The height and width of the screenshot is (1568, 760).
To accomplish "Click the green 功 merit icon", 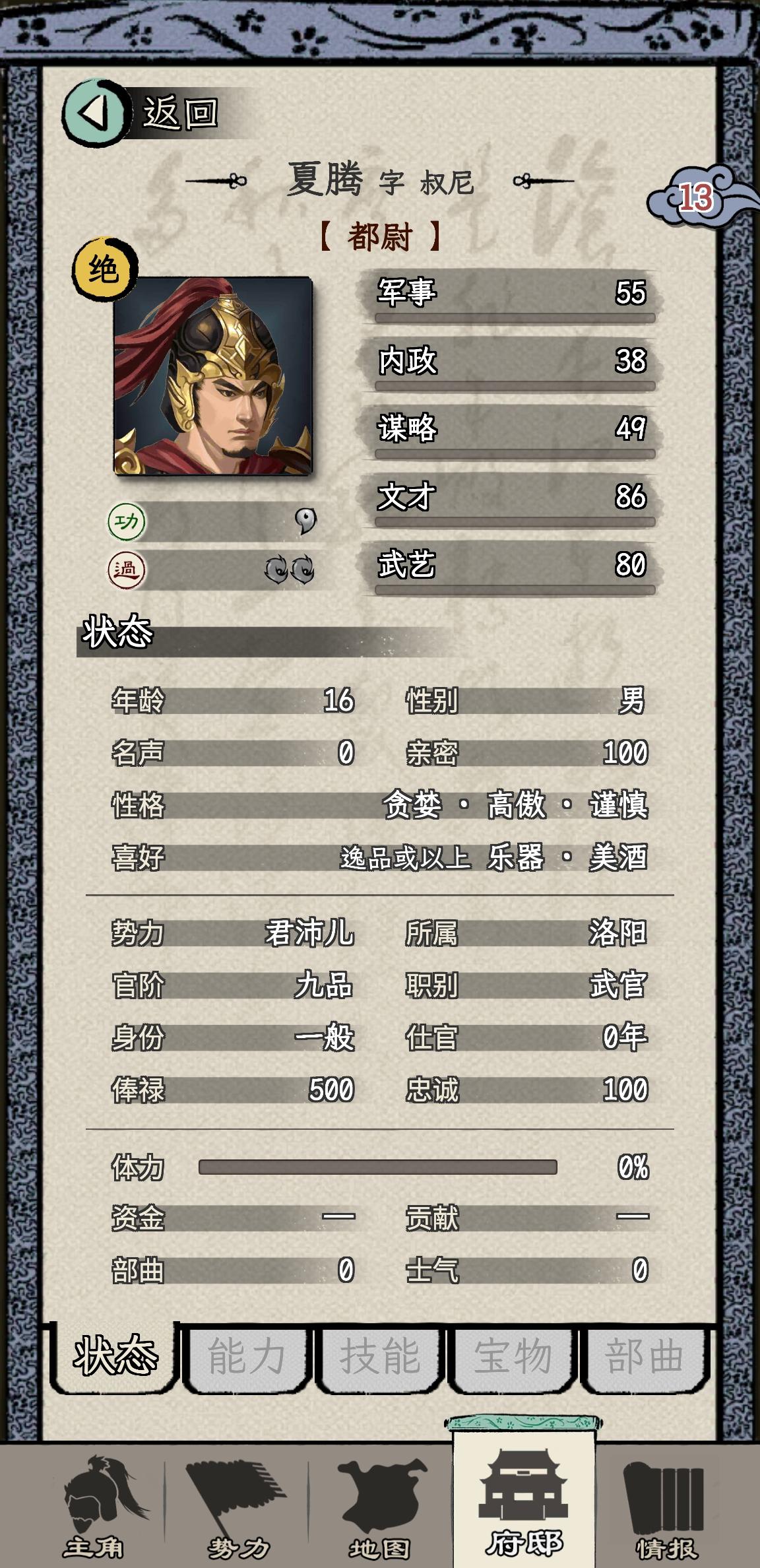I will tap(127, 521).
